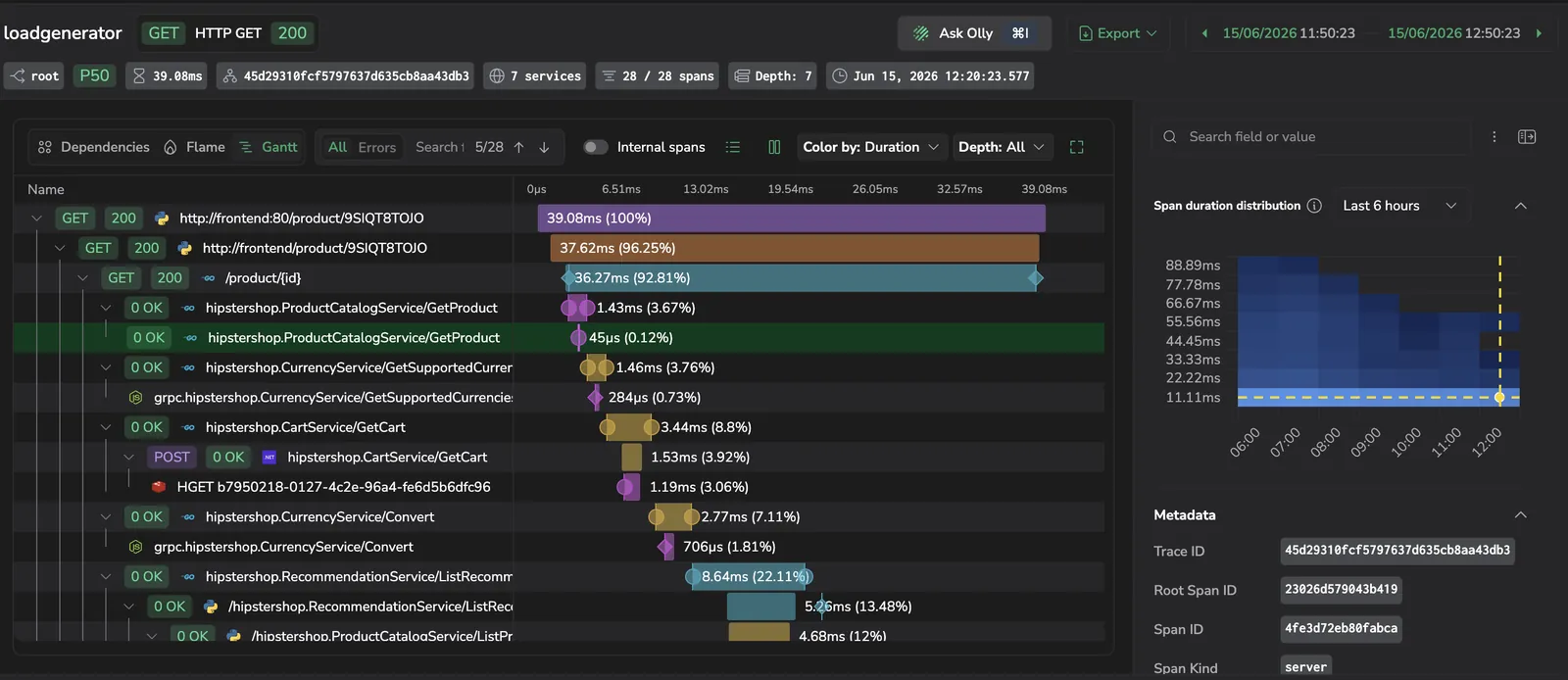Open the Color by: Duration dropdown
The height and width of the screenshot is (680, 1568).
pos(871,147)
